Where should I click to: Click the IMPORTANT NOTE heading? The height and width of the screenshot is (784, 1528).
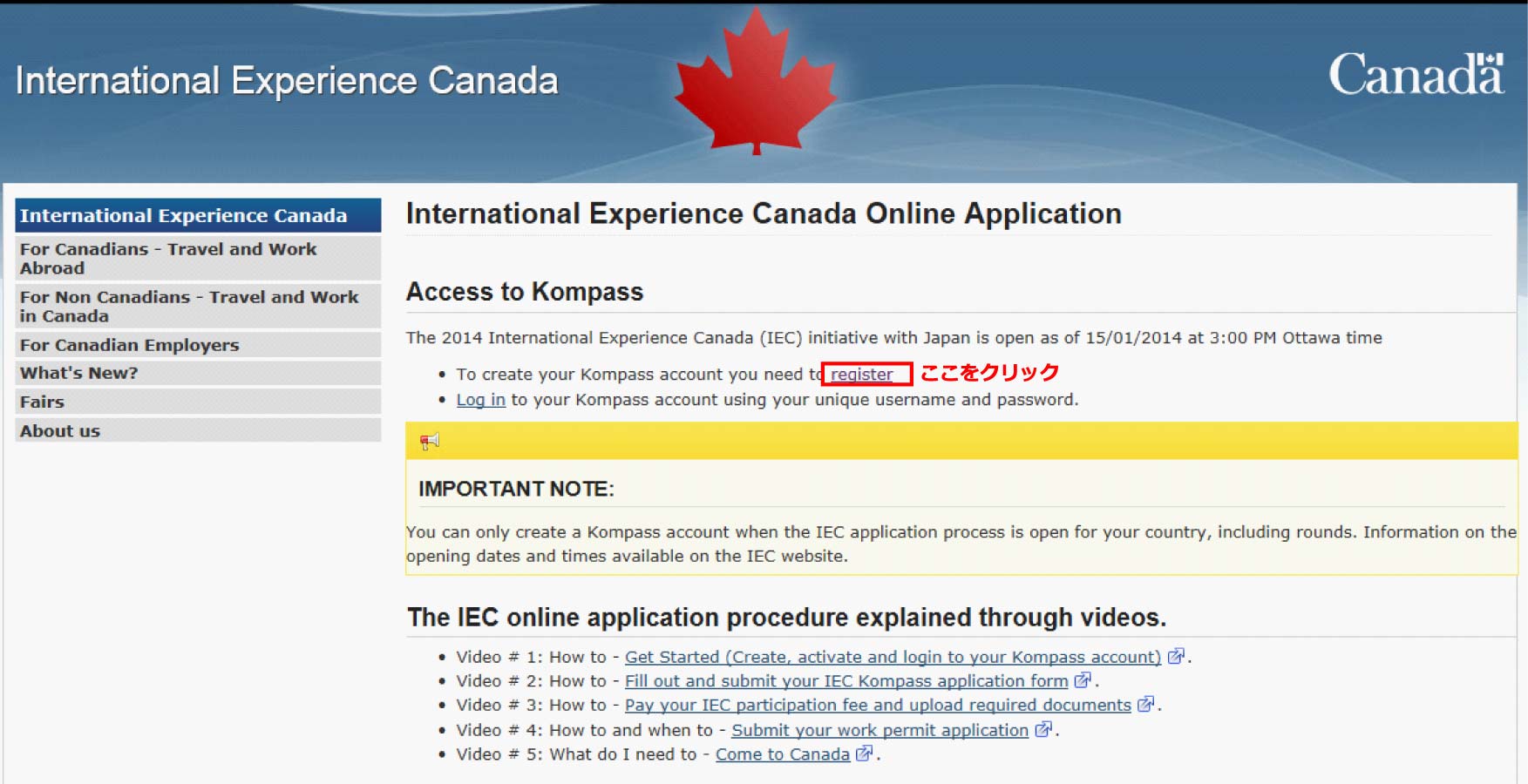pos(516,489)
